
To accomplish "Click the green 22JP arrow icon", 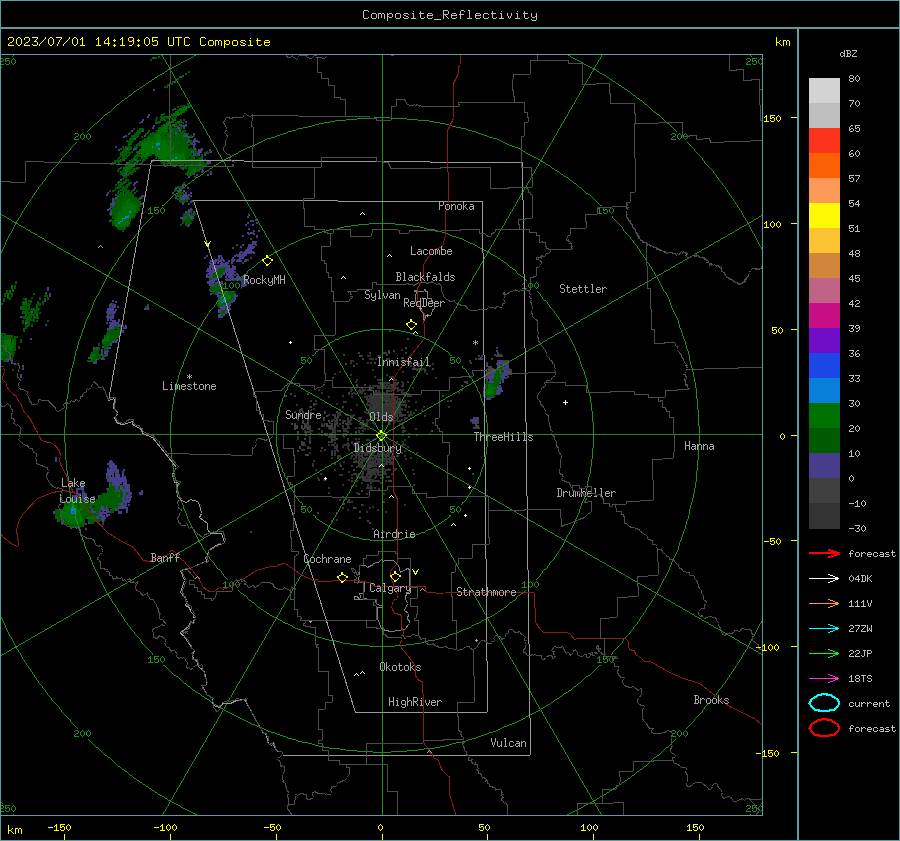I will point(824,653).
